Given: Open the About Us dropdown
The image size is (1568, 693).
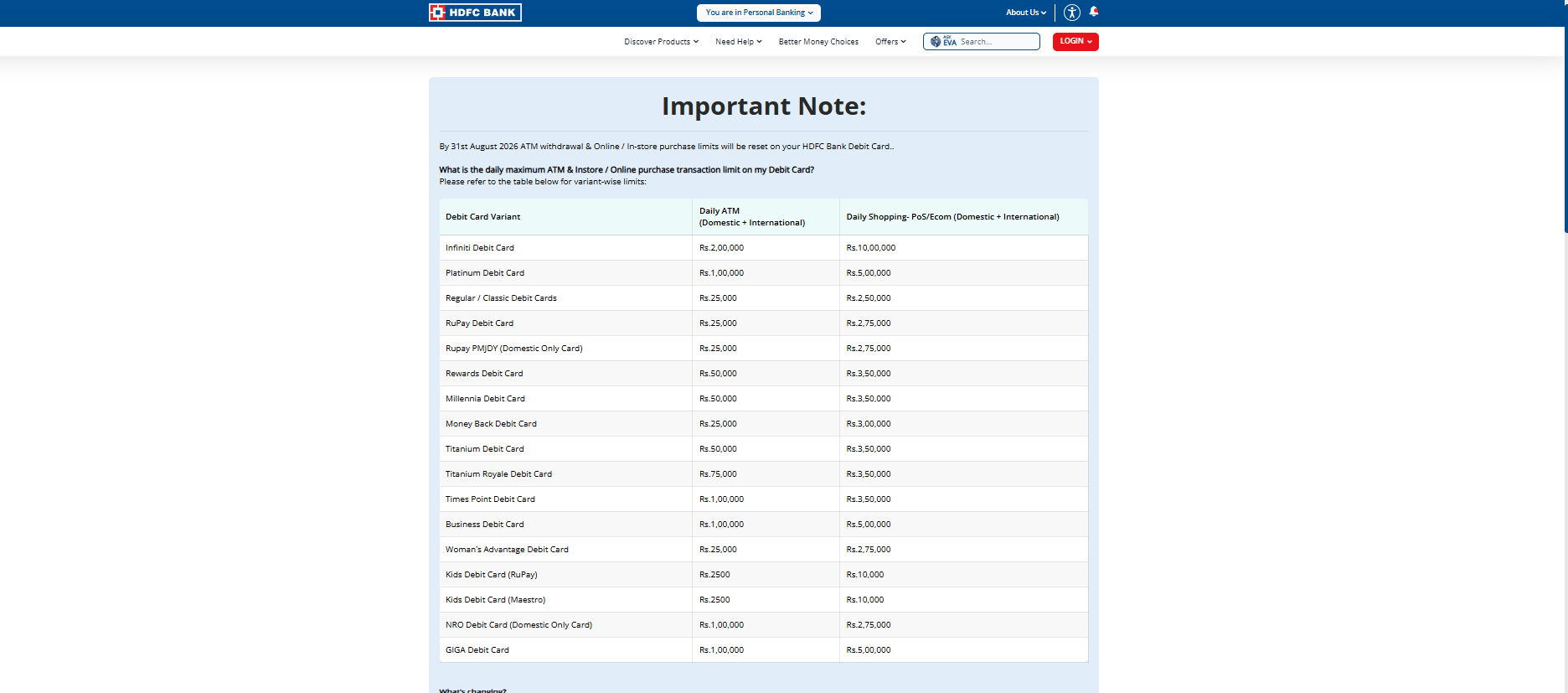Looking at the screenshot, I should [1026, 13].
